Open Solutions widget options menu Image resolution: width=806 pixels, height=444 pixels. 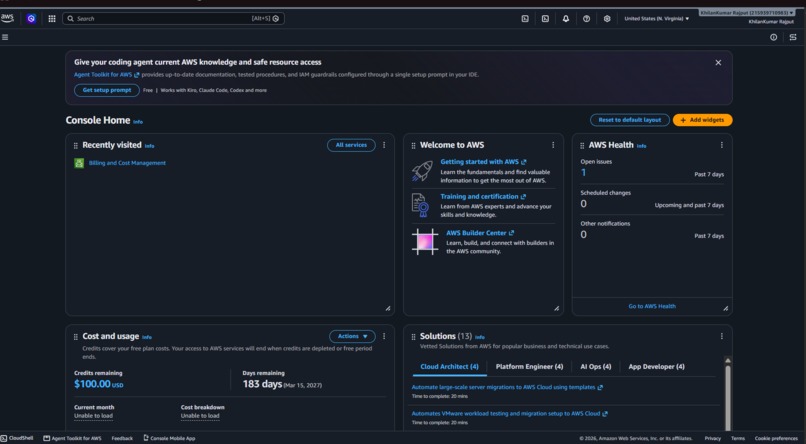722,336
